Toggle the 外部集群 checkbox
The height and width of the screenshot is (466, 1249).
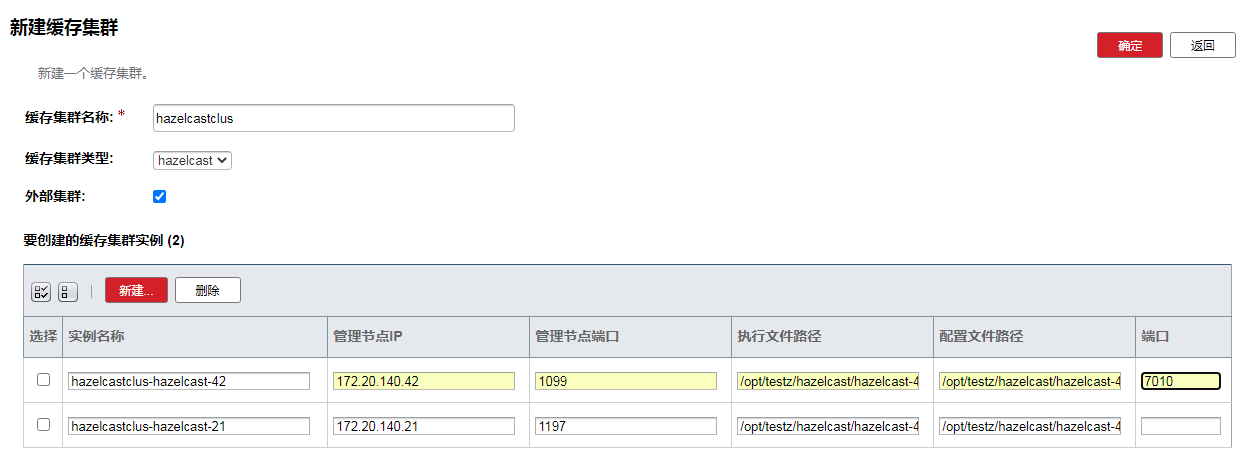tap(159, 196)
